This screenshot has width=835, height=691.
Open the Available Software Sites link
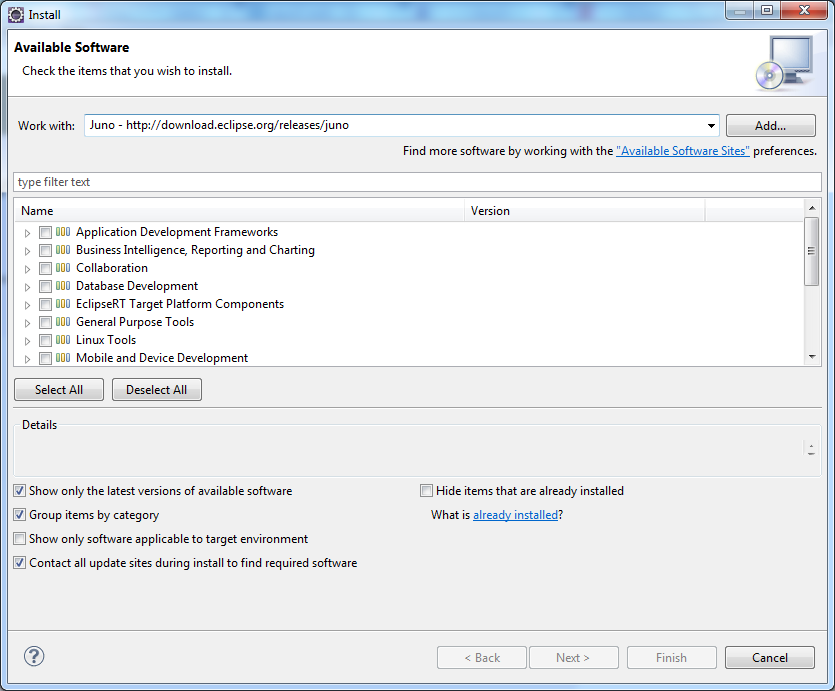pyautogui.click(x=683, y=151)
